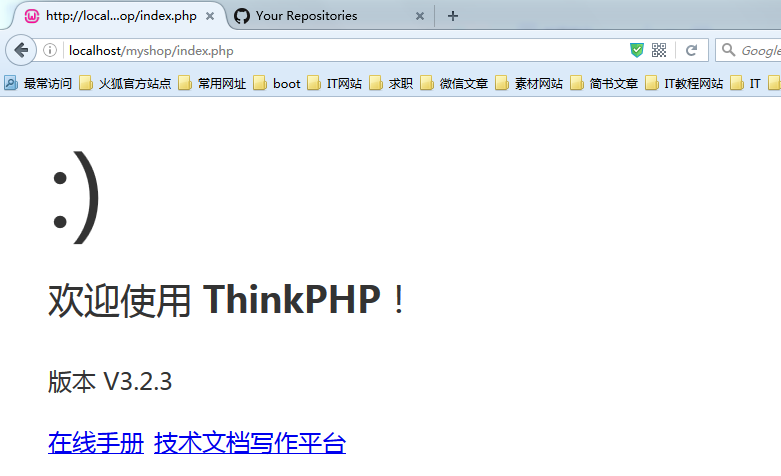Open the IT网站 bookmark folder

click(335, 83)
